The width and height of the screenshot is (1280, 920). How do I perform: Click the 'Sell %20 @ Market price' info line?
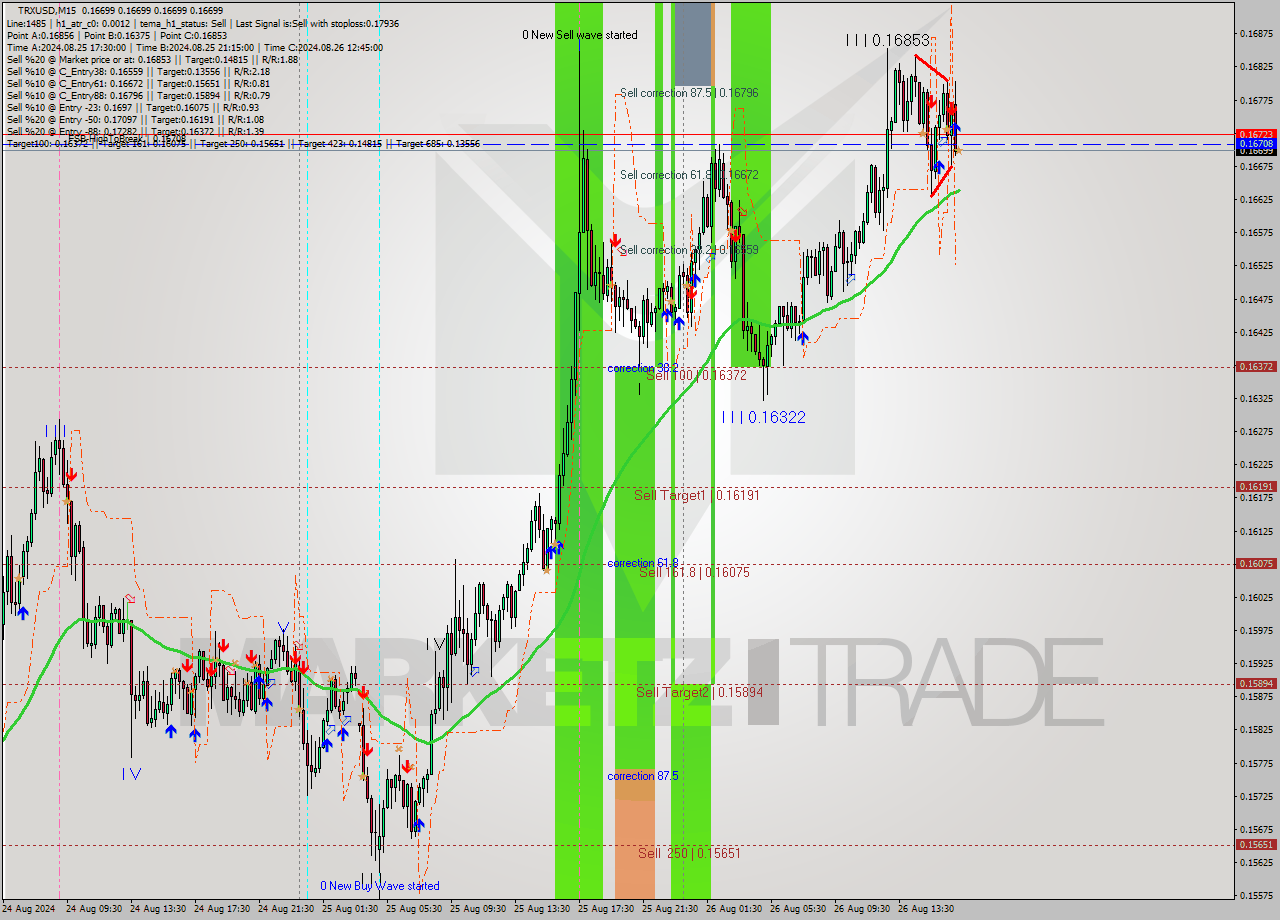click(x=152, y=59)
